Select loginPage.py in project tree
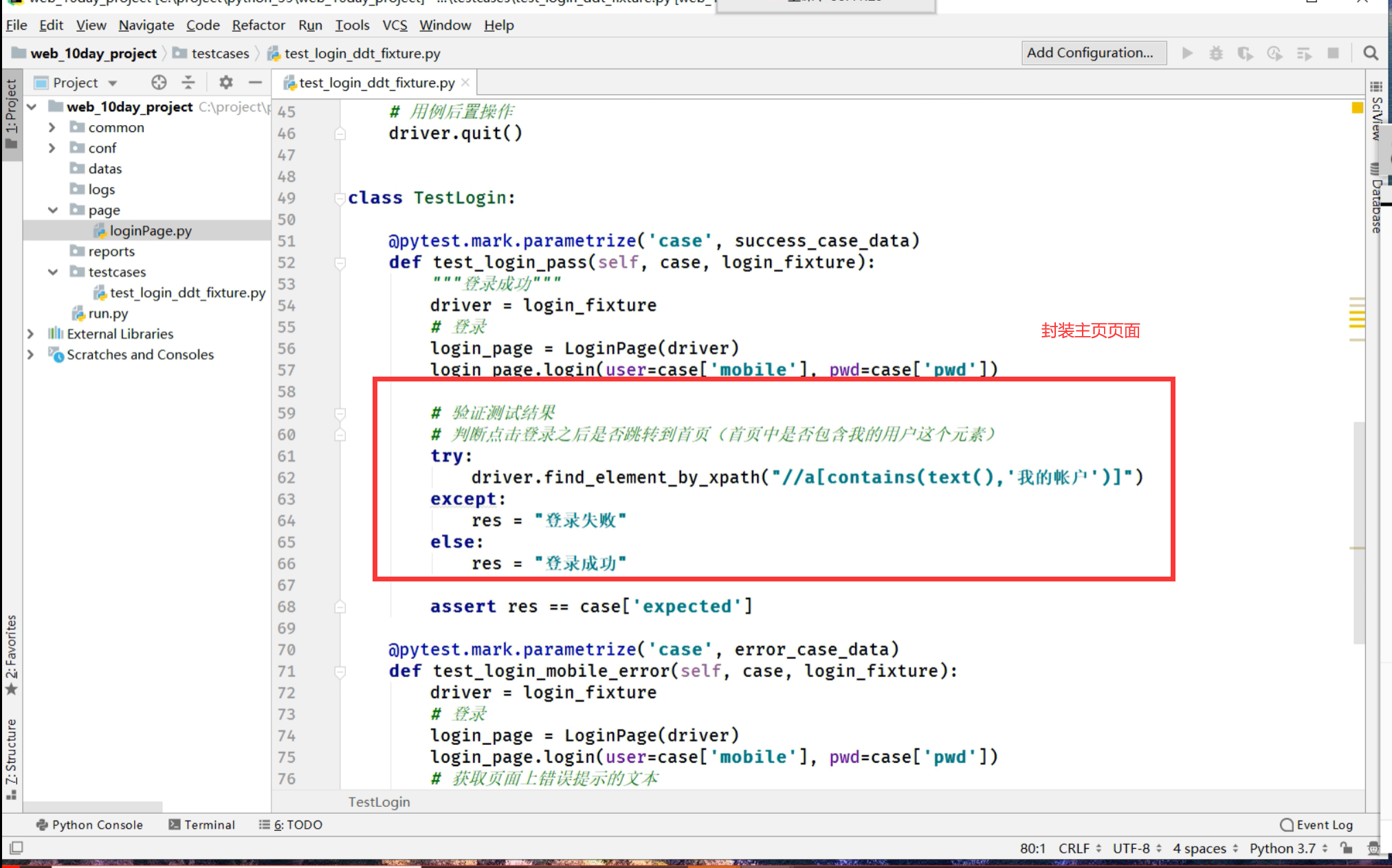The height and width of the screenshot is (868, 1392). click(150, 231)
